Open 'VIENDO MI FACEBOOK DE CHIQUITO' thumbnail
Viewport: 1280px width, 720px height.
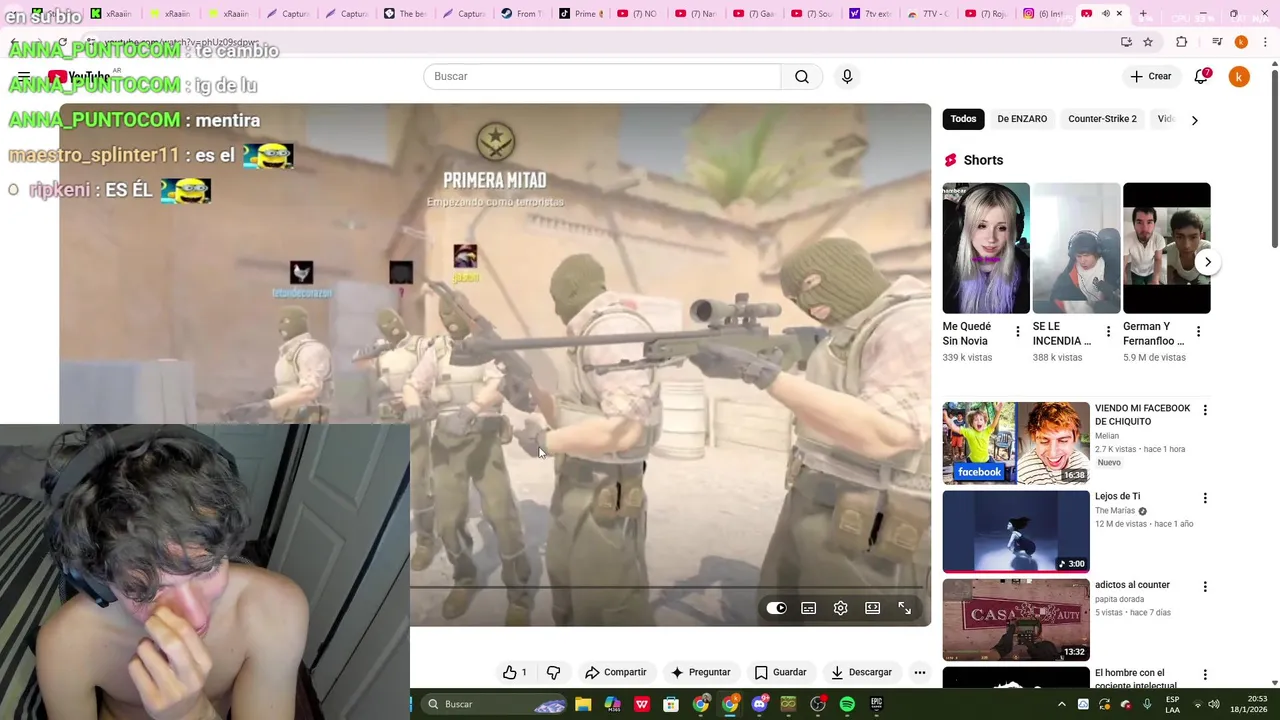point(1016,443)
